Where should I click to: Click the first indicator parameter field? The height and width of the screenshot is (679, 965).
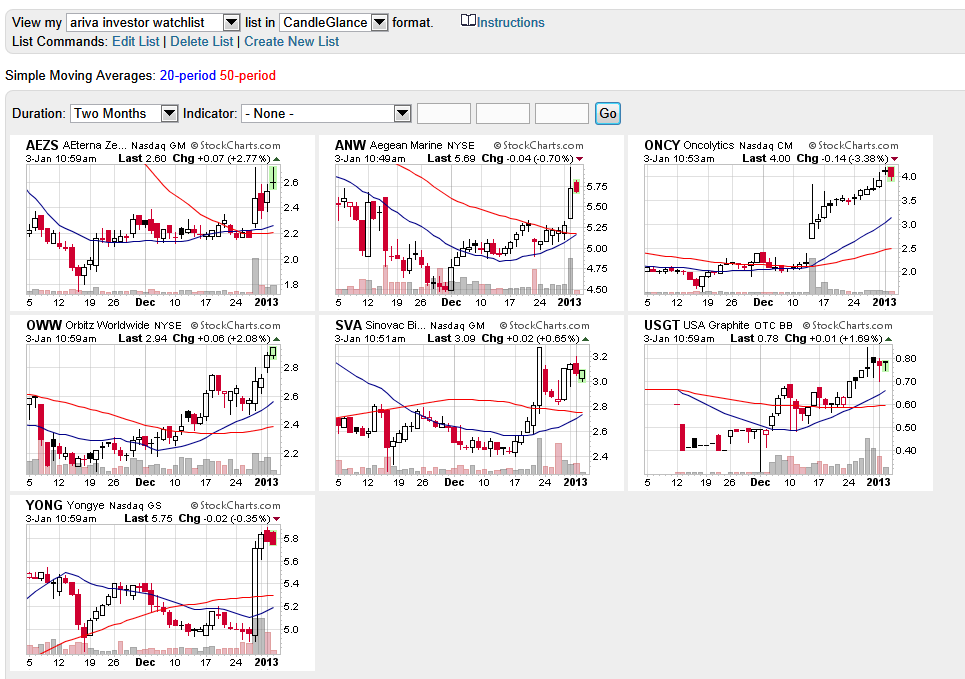coord(444,113)
